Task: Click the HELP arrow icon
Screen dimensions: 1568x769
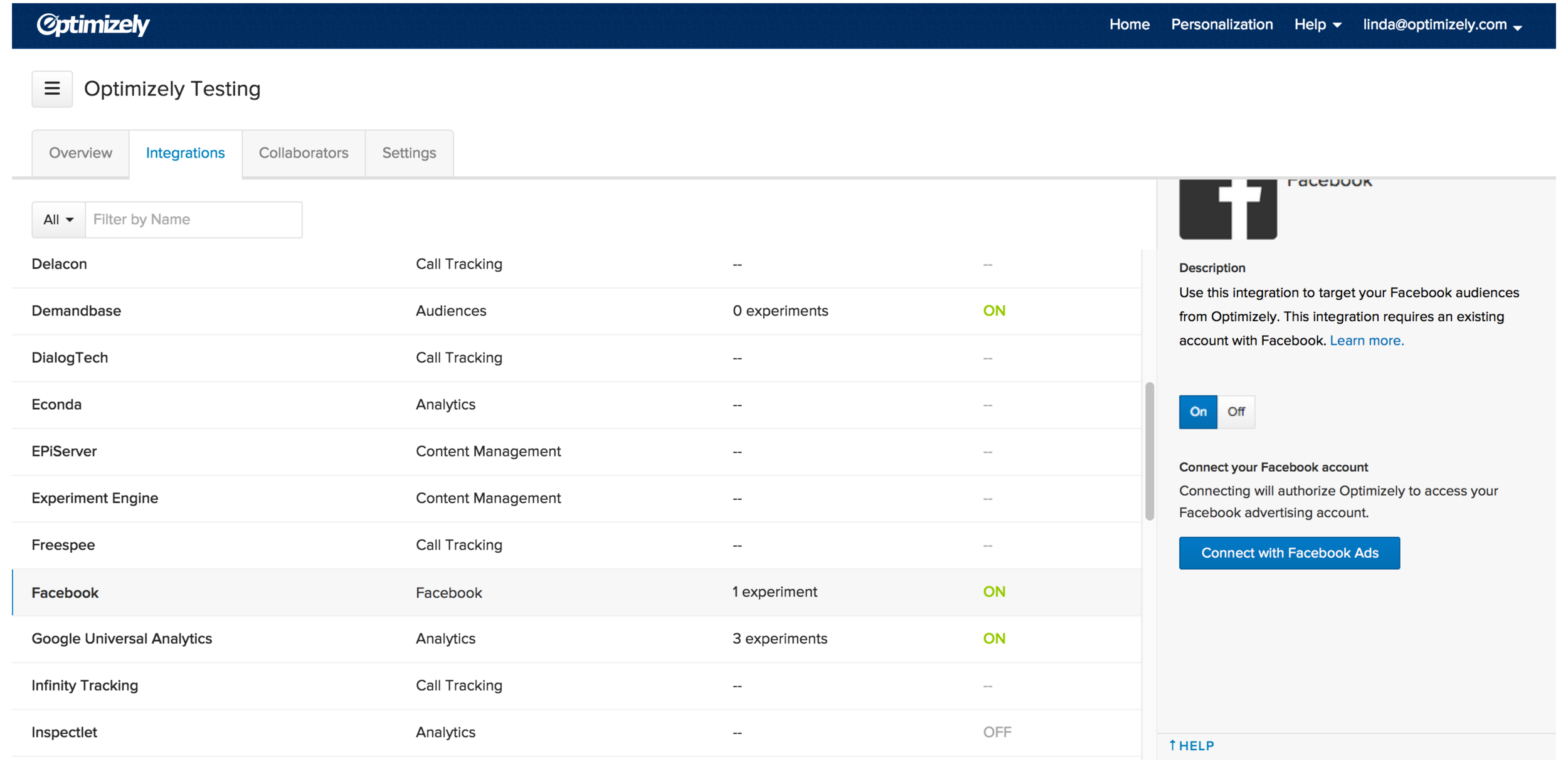Action: click(1172, 745)
